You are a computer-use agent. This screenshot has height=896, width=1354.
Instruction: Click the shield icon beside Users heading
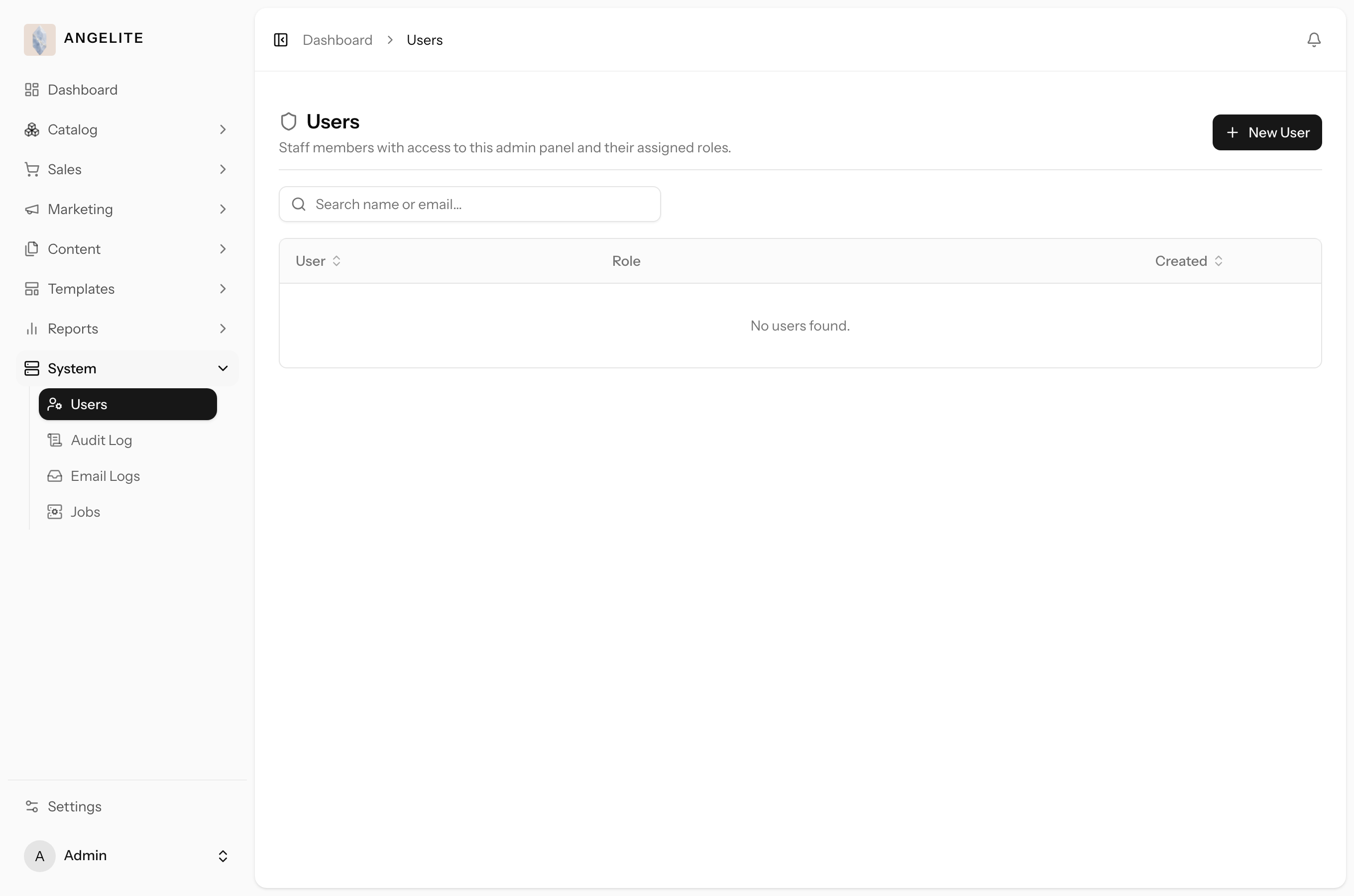pos(289,121)
